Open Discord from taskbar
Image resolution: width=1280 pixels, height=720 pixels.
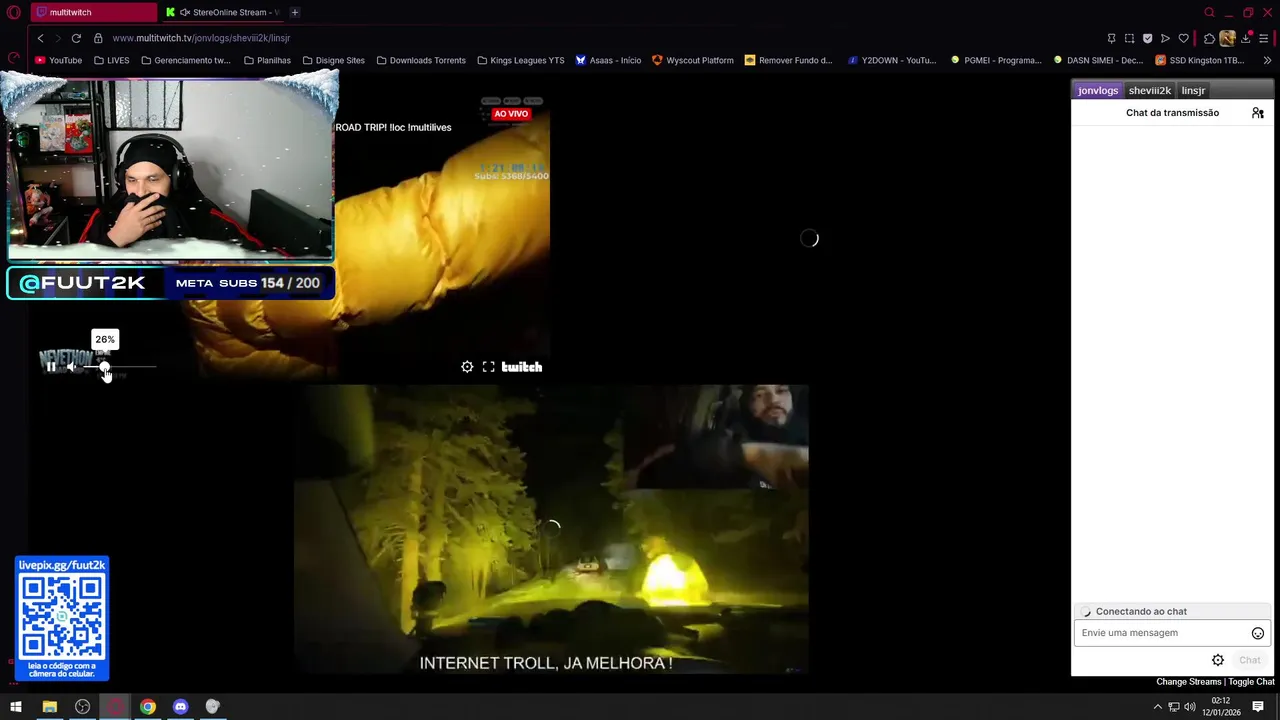pyautogui.click(x=180, y=707)
